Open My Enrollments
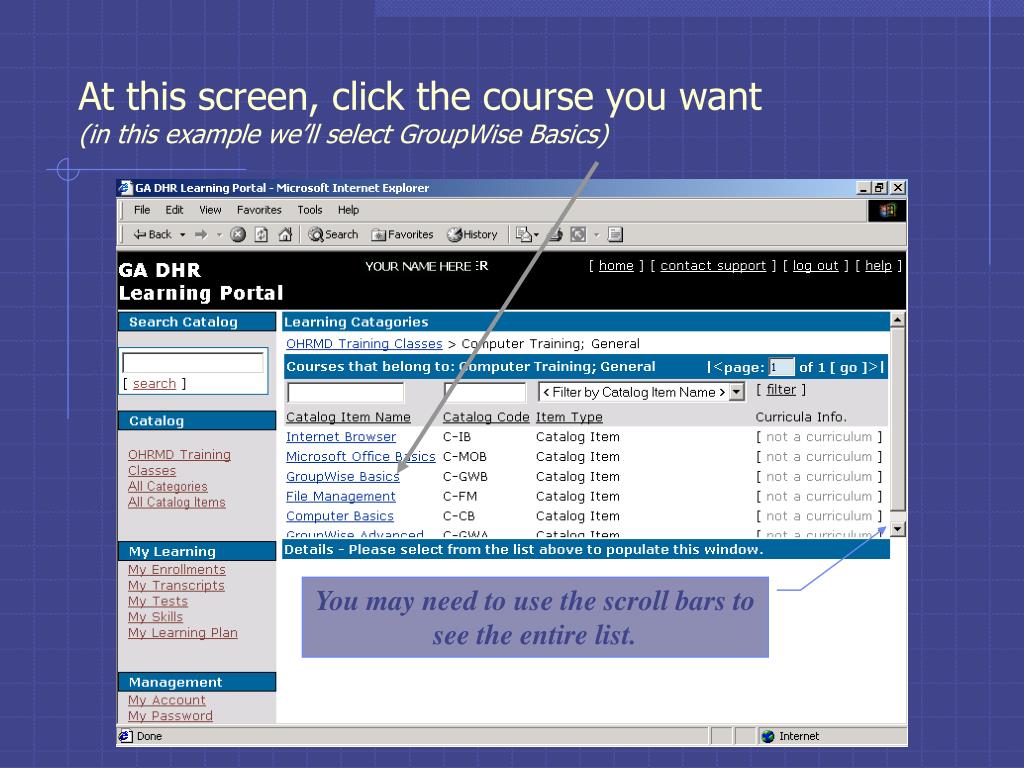The width and height of the screenshot is (1024, 768). pos(176,569)
